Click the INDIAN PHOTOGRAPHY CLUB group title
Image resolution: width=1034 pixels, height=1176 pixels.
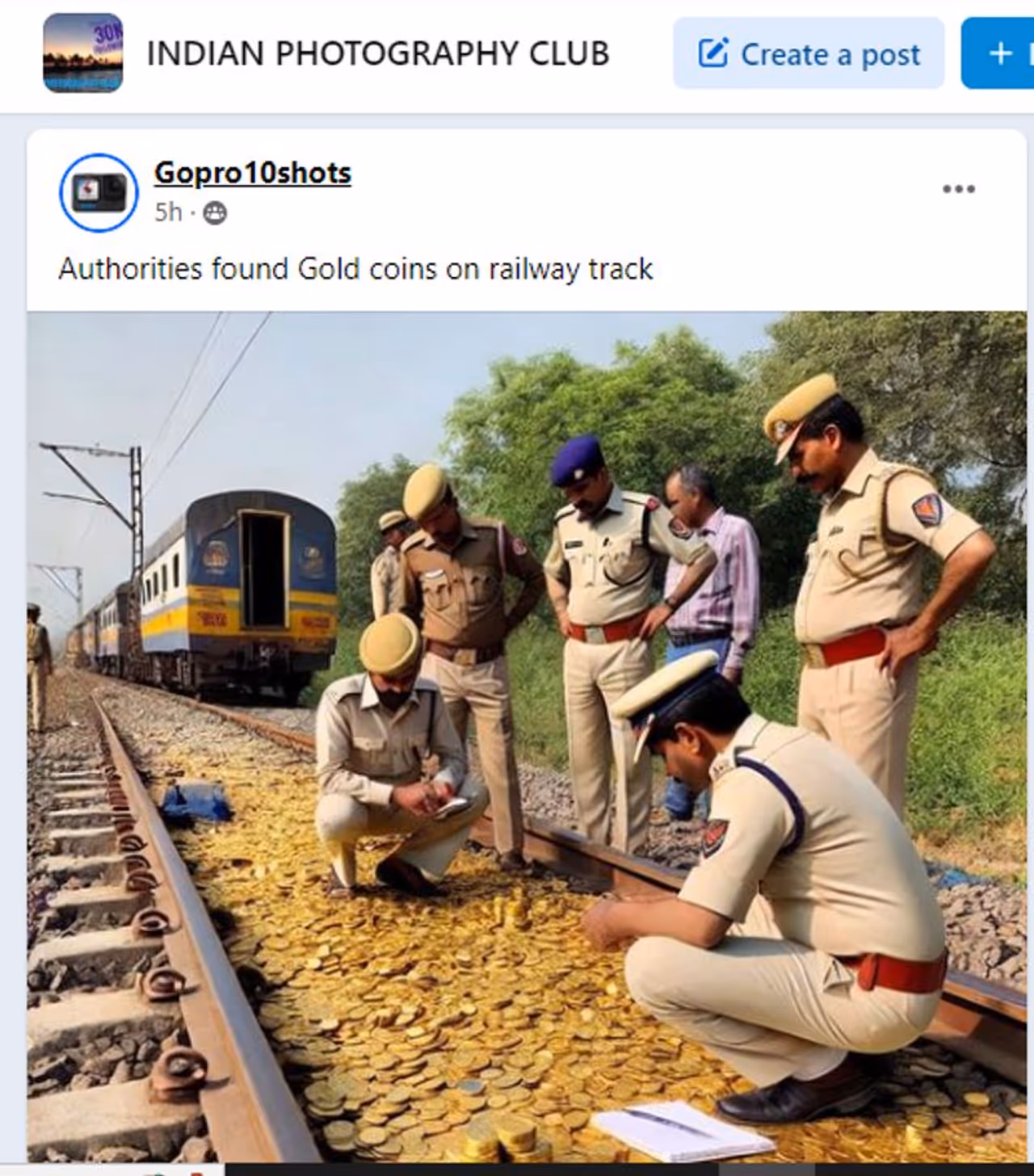377,53
